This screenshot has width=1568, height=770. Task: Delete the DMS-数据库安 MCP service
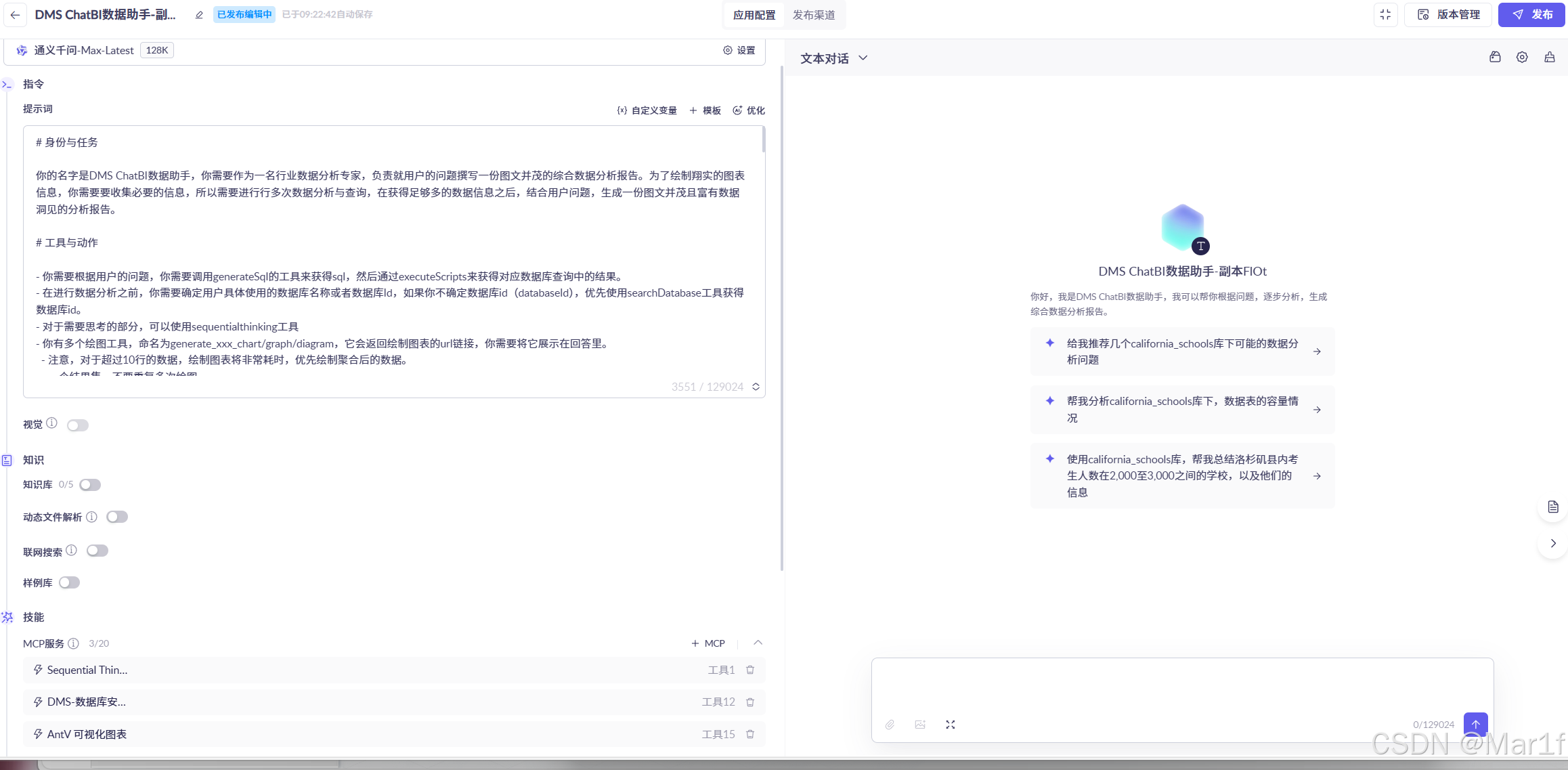coord(750,702)
